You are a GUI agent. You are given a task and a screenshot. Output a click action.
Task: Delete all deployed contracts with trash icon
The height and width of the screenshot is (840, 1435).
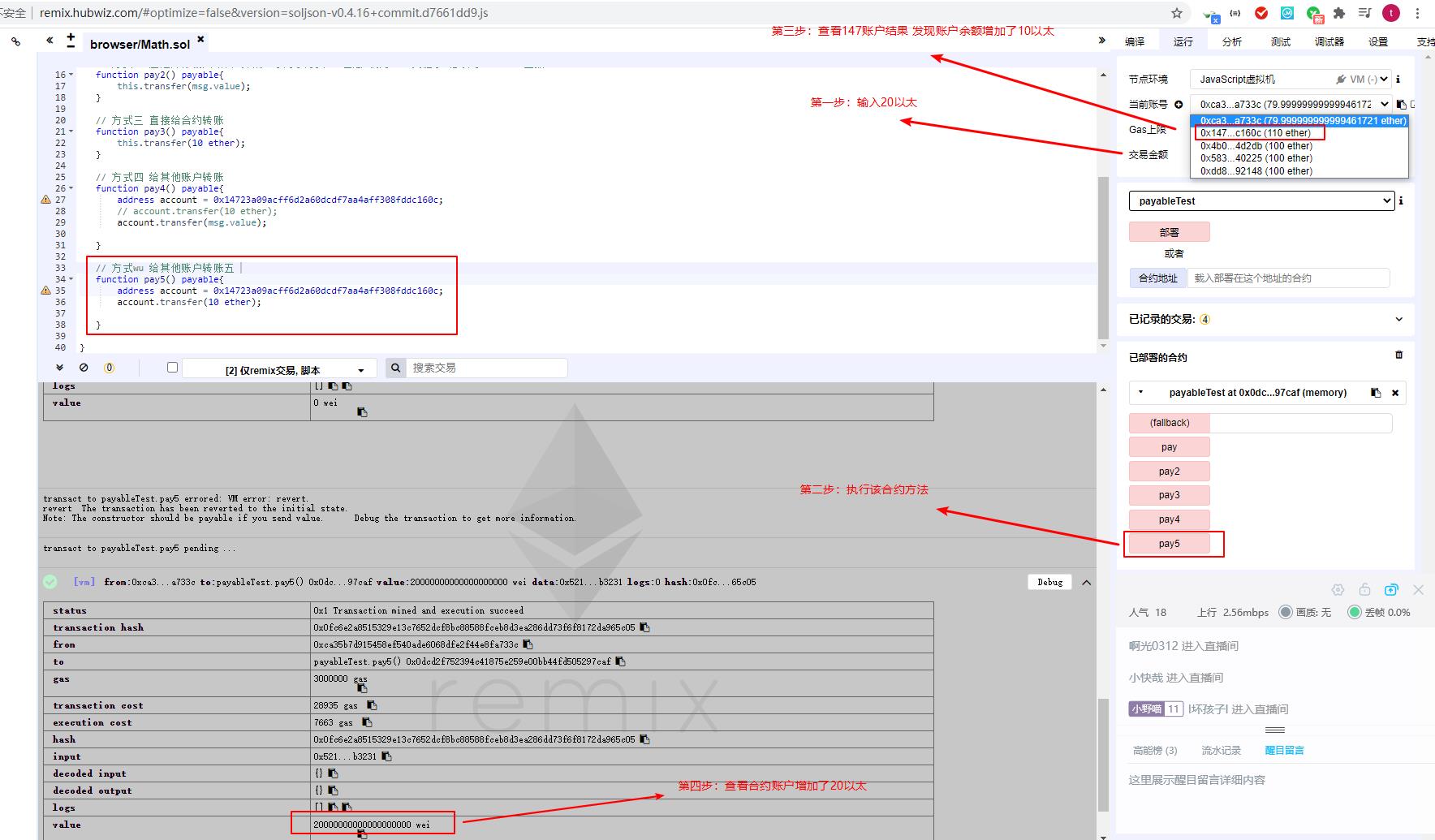pyautogui.click(x=1398, y=355)
